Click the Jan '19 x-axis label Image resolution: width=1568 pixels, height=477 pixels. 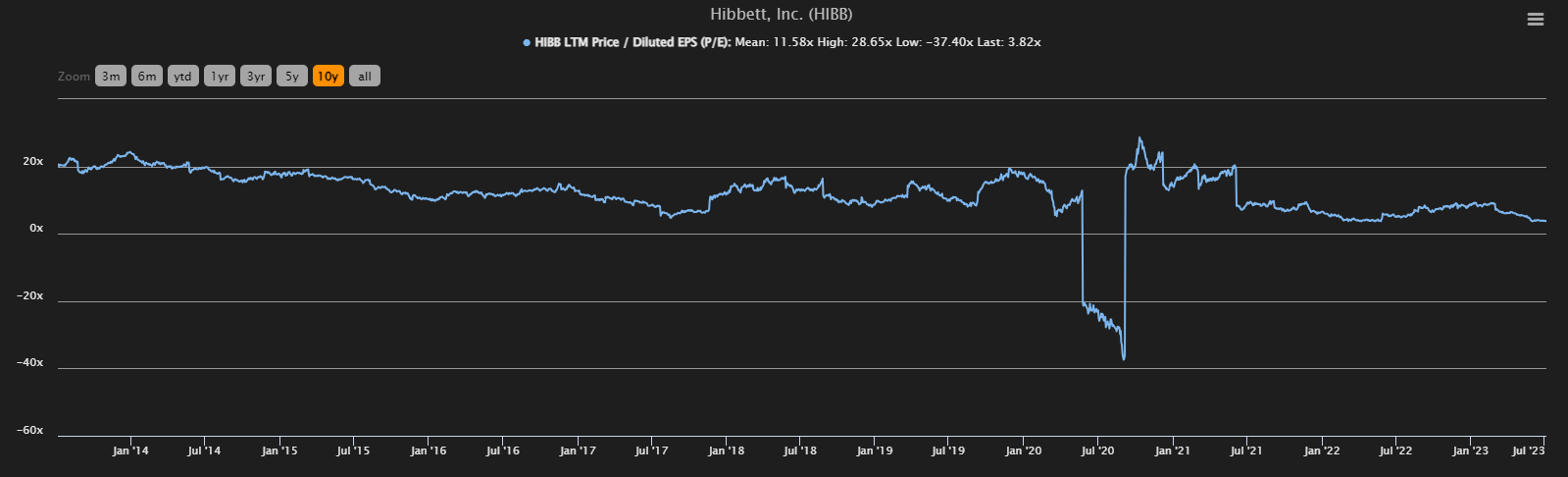[x=875, y=450]
